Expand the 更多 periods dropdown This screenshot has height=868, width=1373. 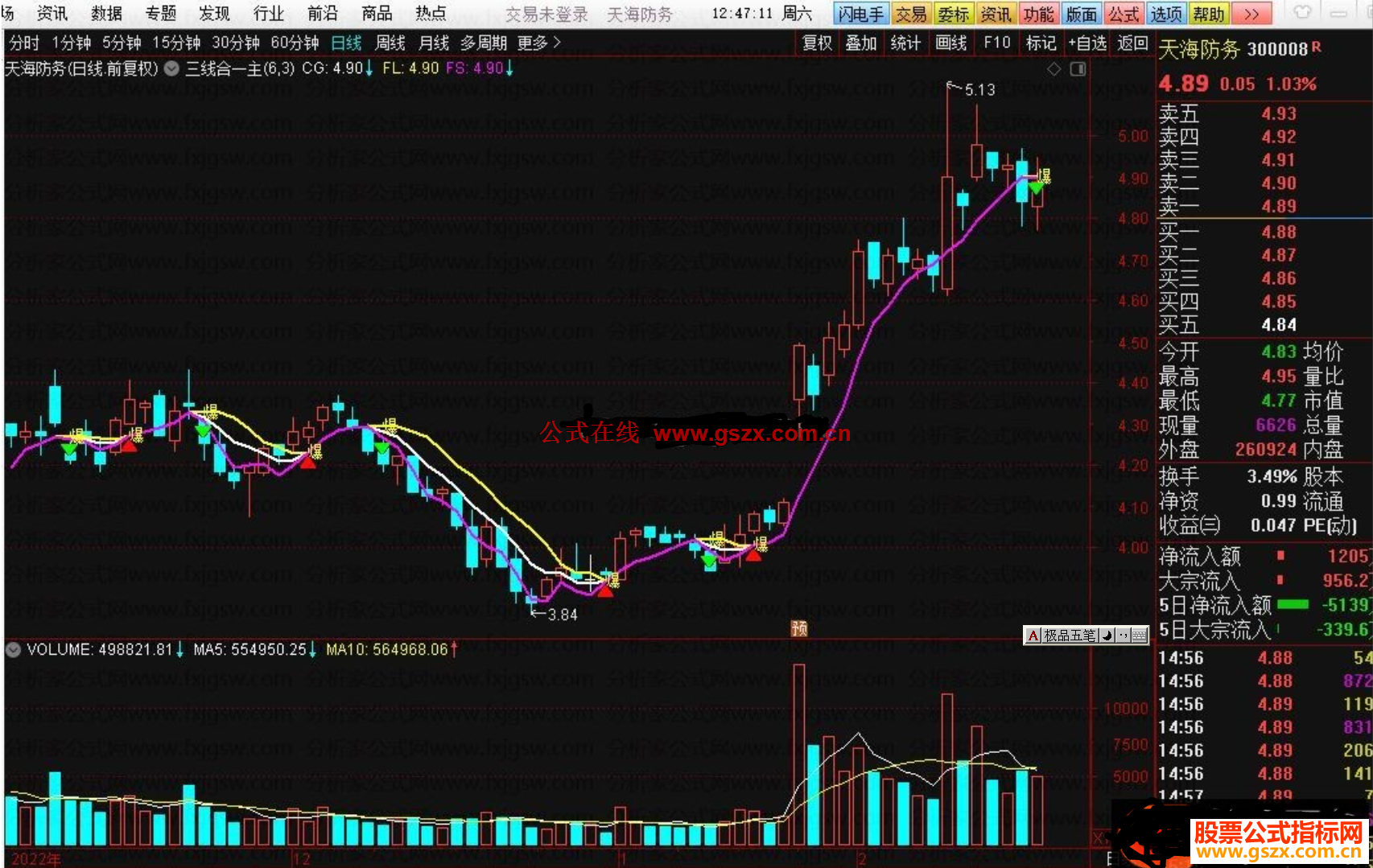(x=539, y=43)
